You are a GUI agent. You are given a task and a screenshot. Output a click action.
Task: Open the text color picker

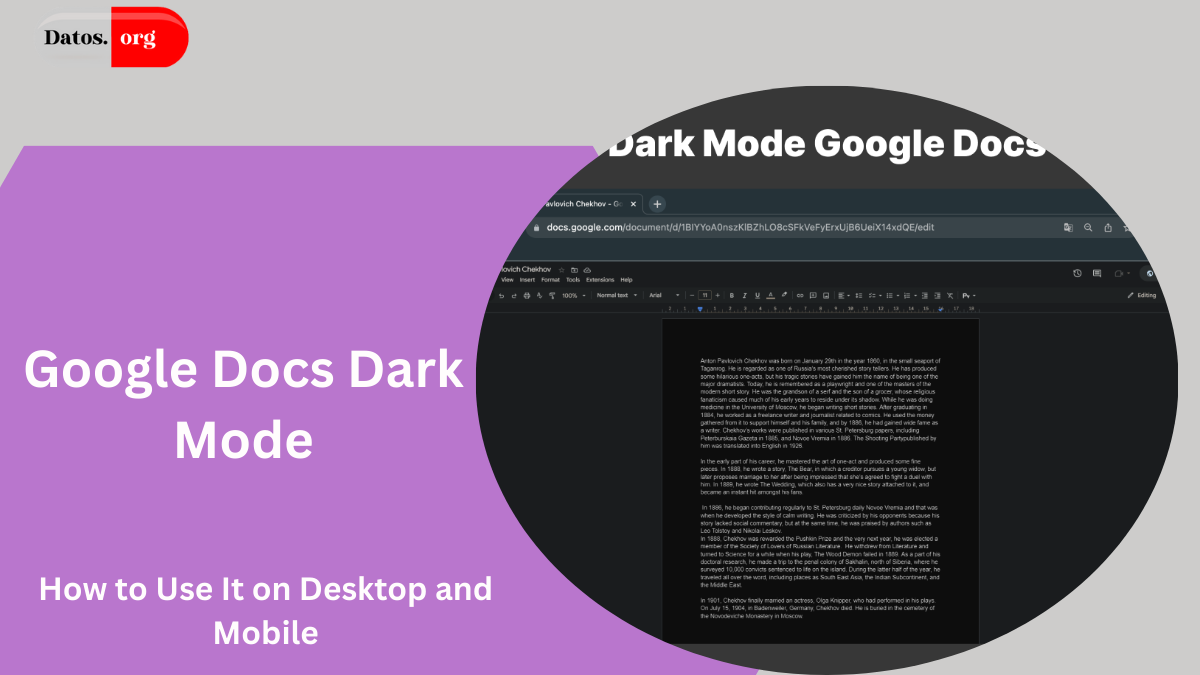[x=770, y=295]
